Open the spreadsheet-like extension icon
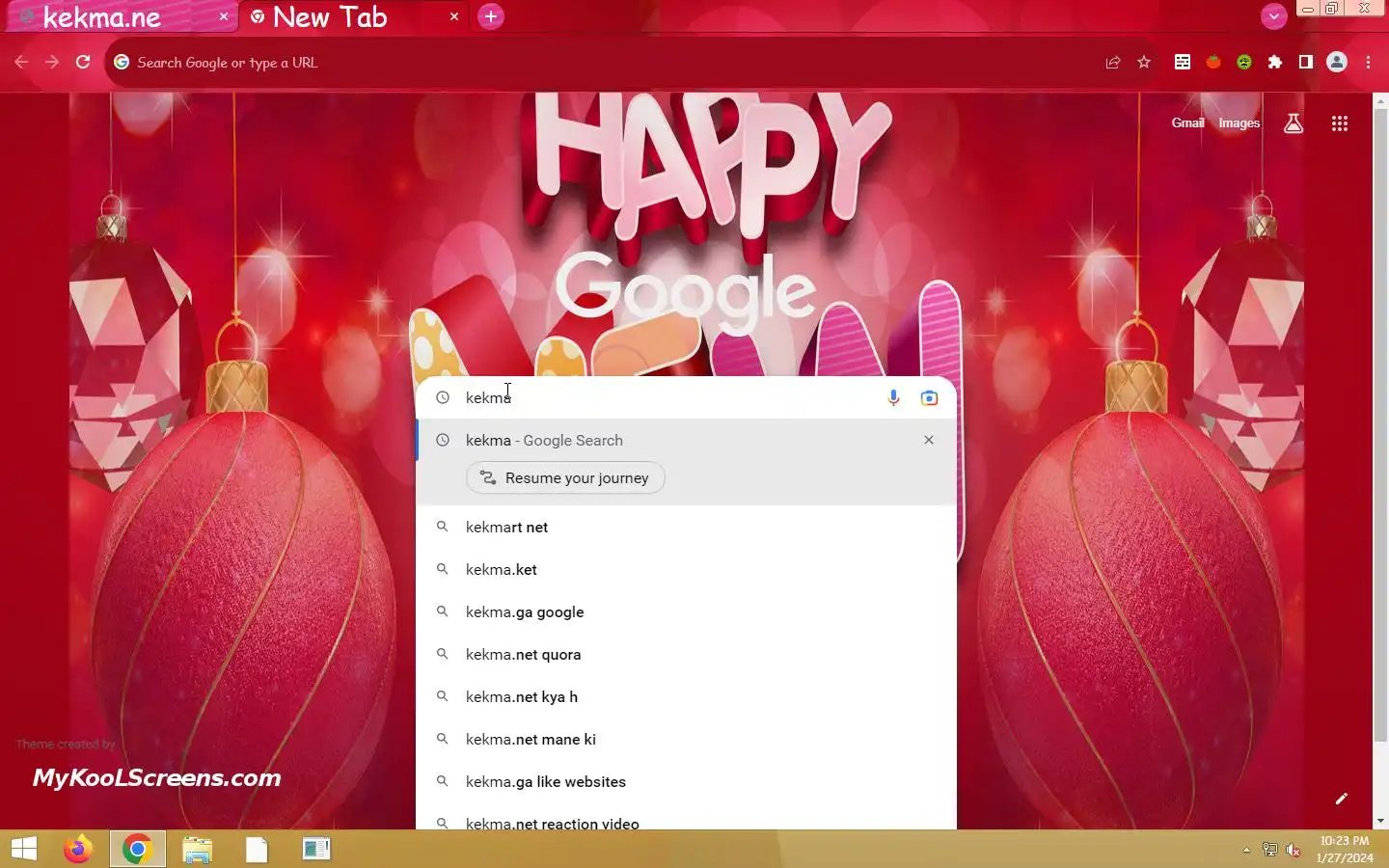This screenshot has width=1389, height=868. coord(1183,62)
